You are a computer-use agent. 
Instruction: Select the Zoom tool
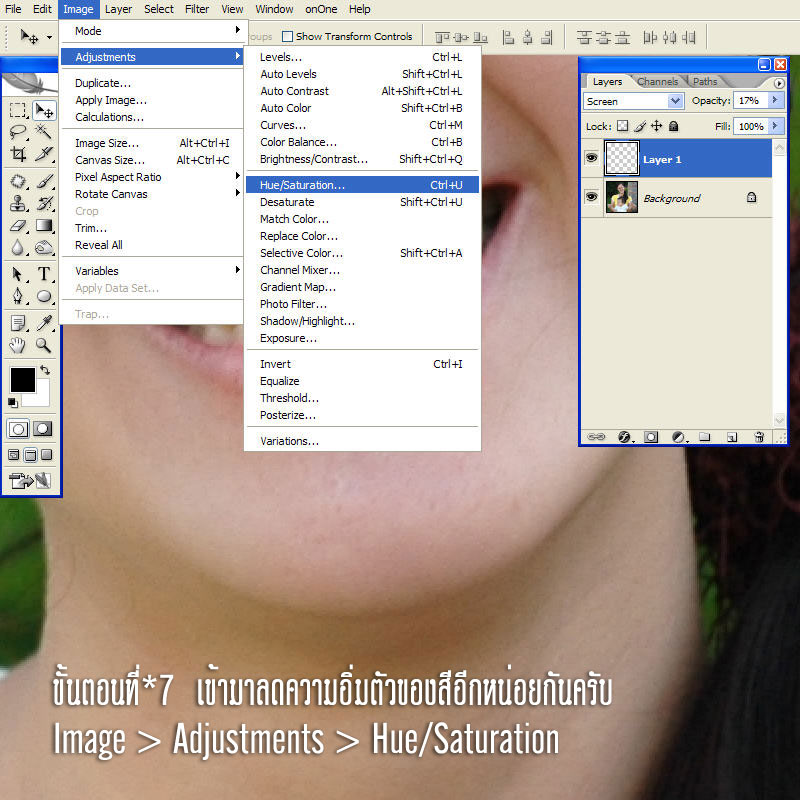44,345
